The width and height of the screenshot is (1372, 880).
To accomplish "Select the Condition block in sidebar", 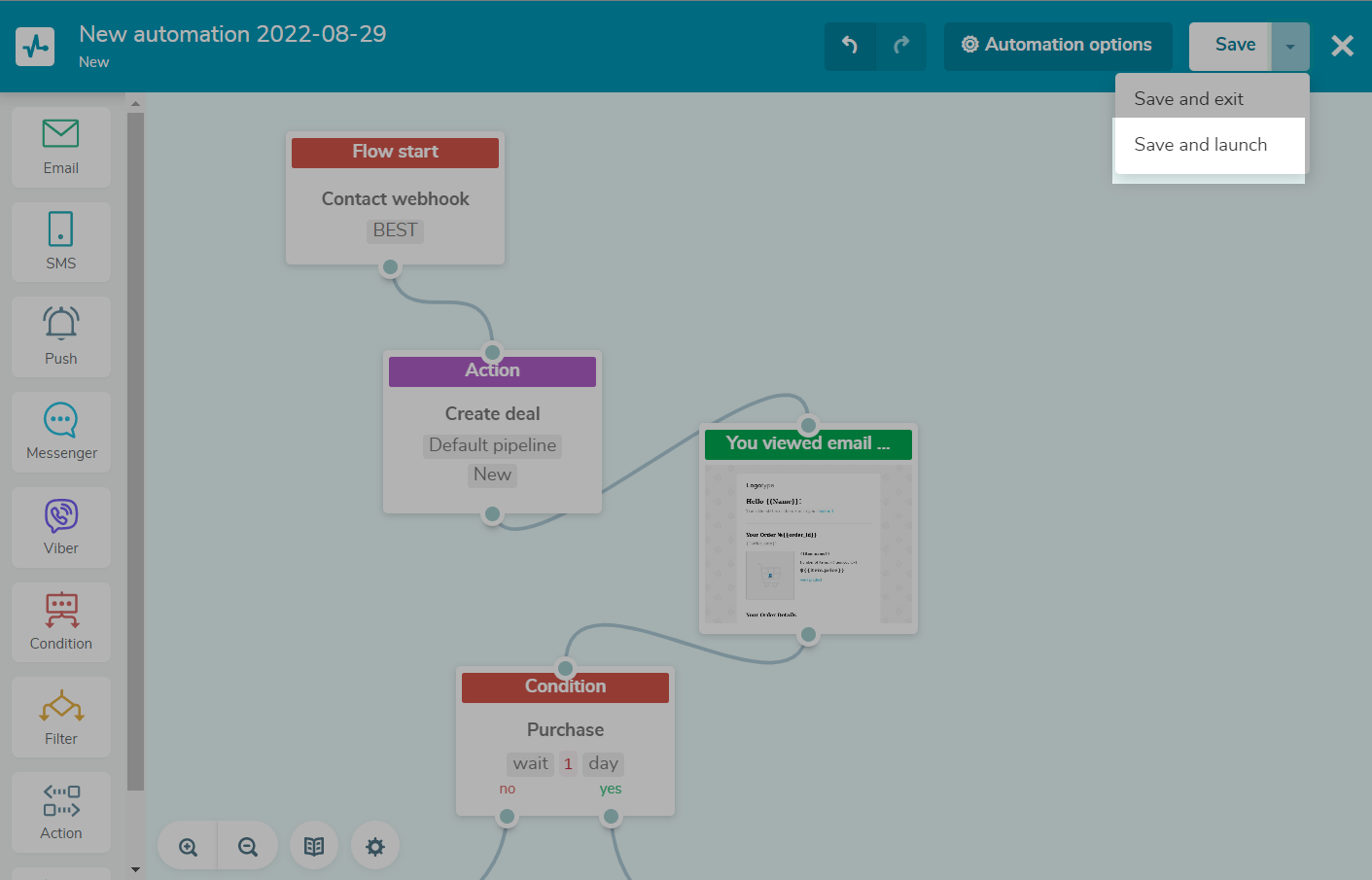I will pos(60,622).
